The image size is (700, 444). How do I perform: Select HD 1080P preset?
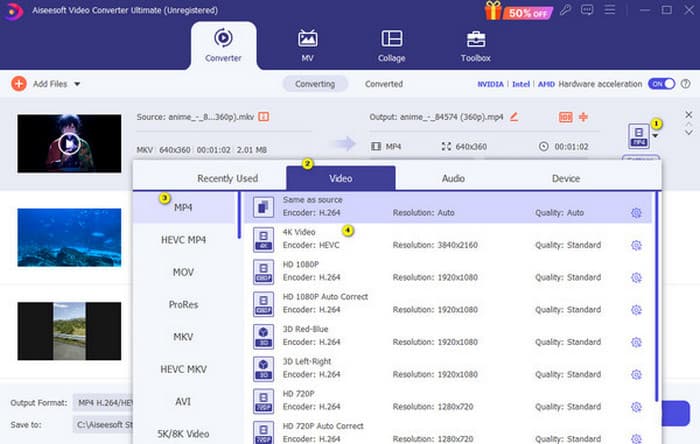tap(448, 272)
